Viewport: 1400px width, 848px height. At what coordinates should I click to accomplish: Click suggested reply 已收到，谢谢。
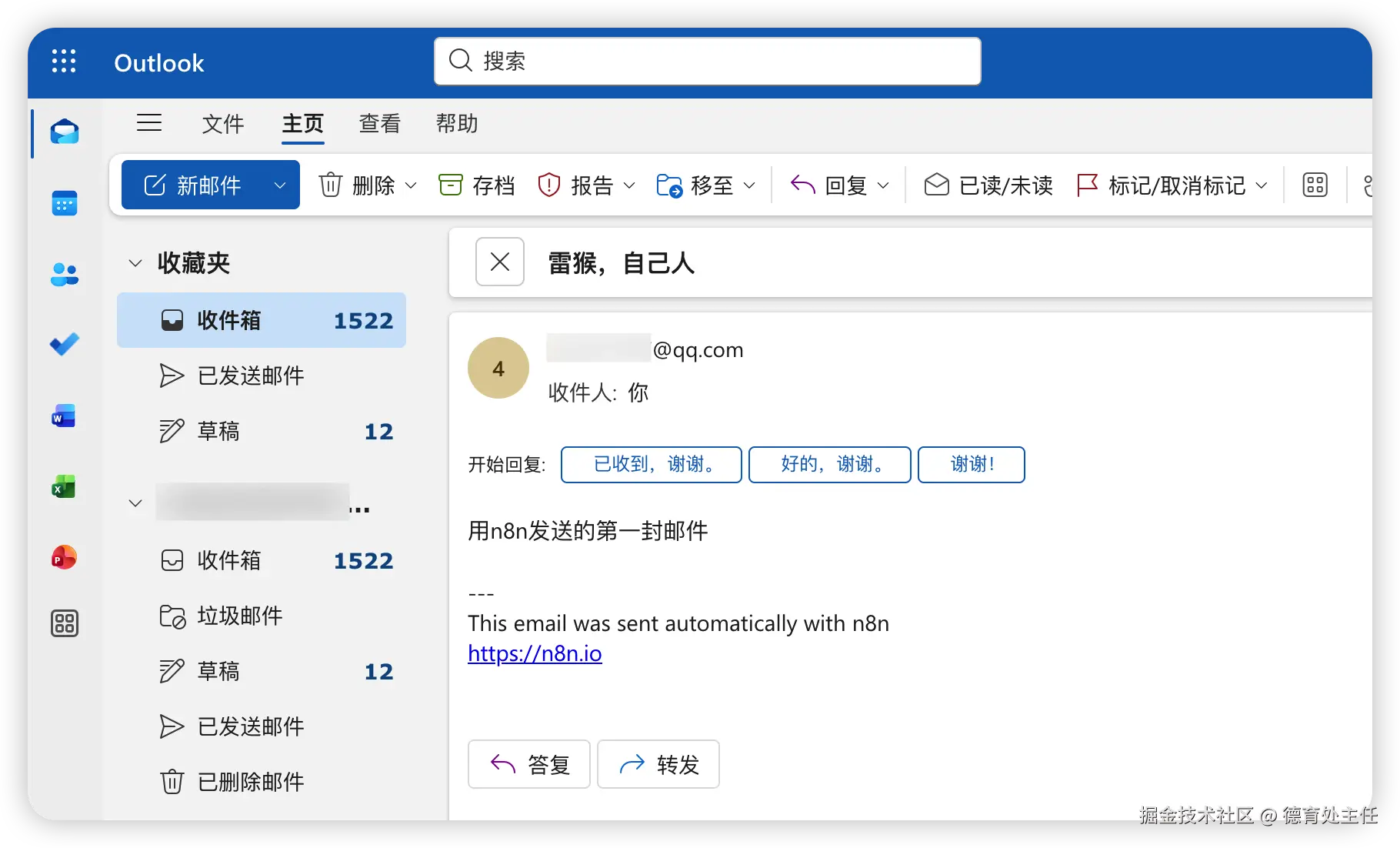pyautogui.click(x=652, y=464)
